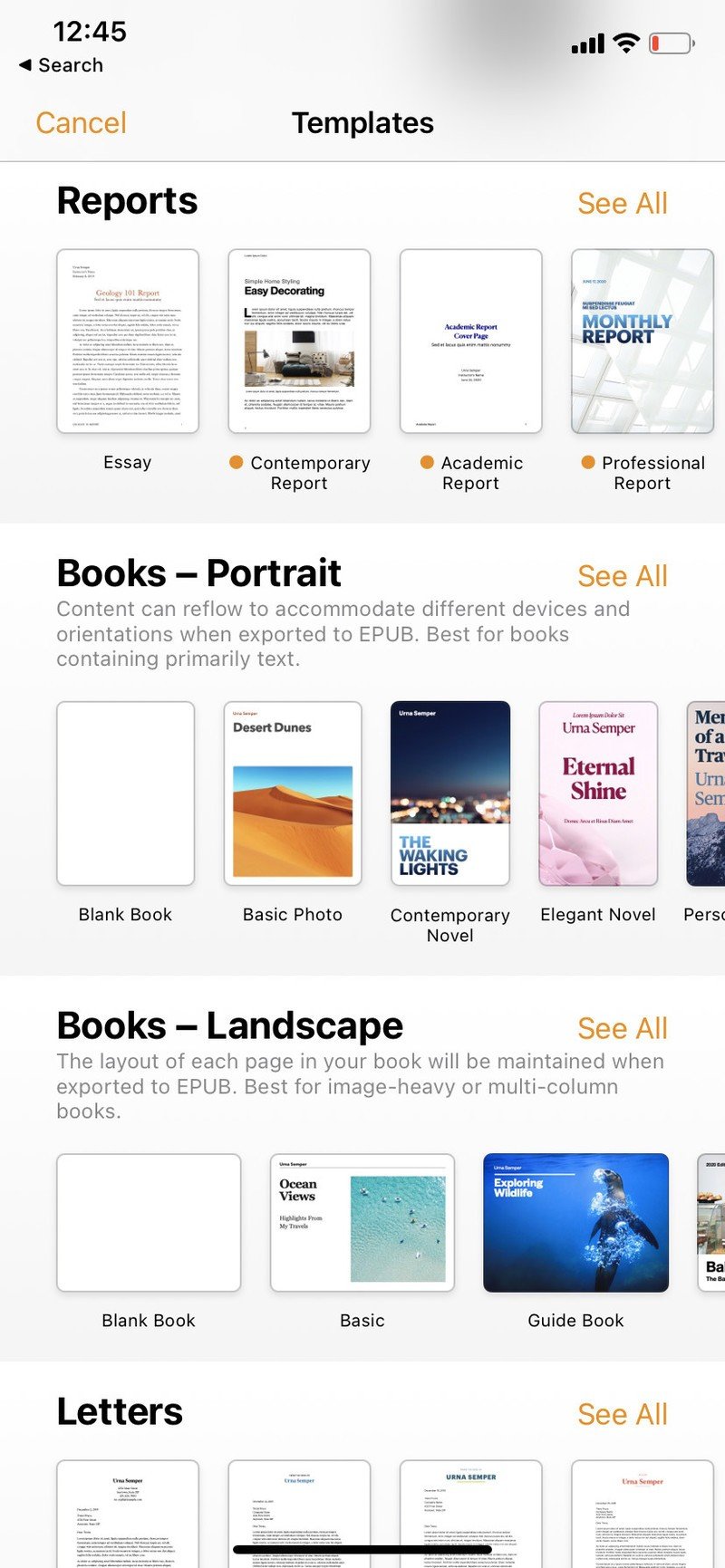The width and height of the screenshot is (725, 1568).
Task: Cancel the template selection
Action: pos(82,123)
